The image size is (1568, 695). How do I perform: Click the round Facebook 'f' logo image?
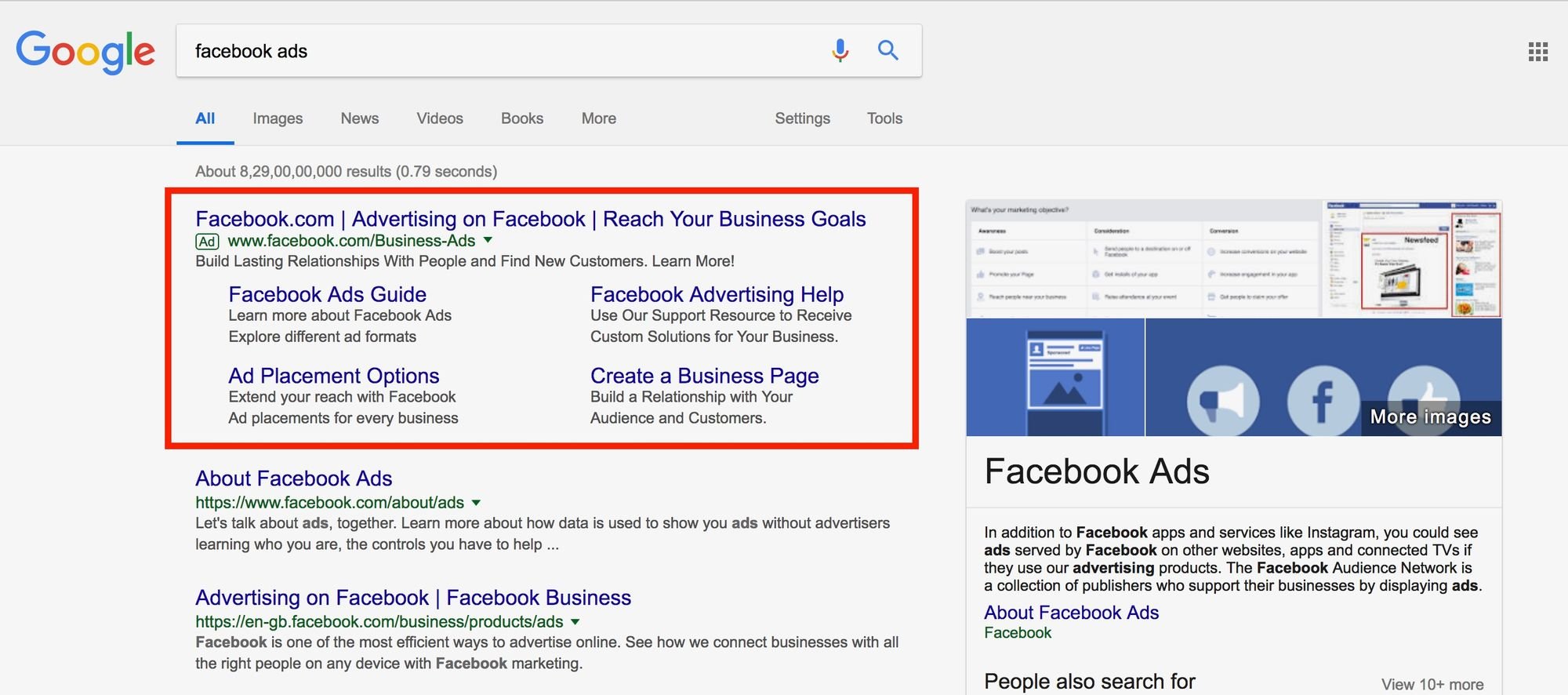[x=1323, y=401]
